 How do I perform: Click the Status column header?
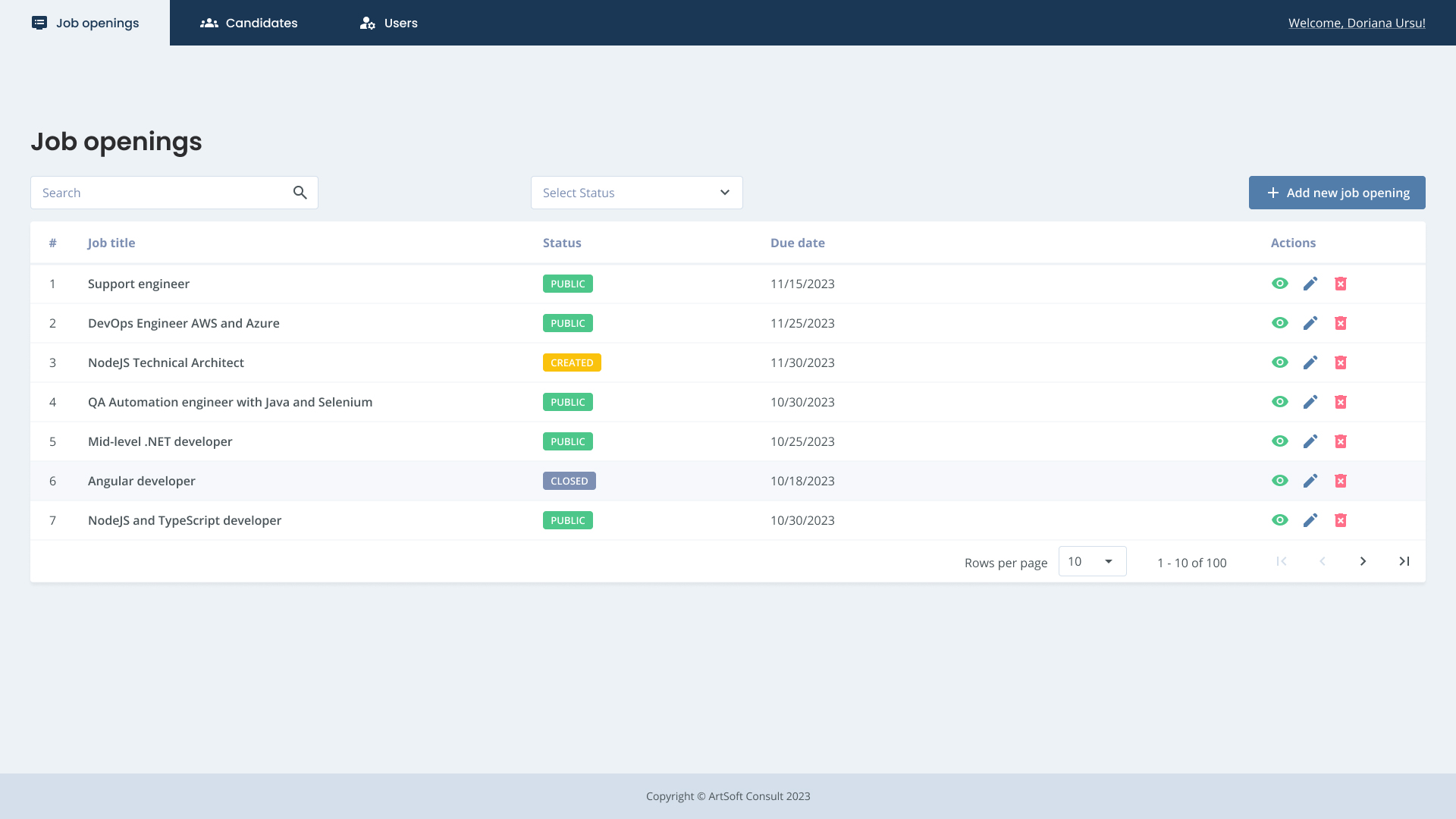[x=562, y=243]
